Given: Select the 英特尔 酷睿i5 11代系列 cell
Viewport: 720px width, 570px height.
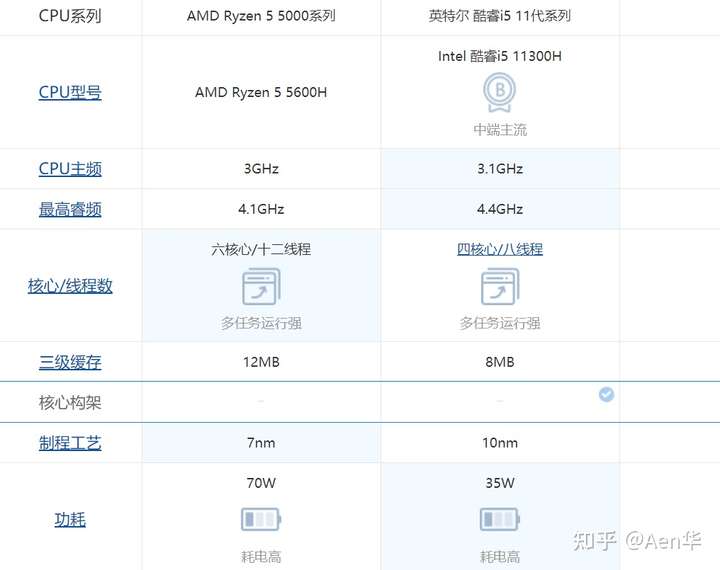Looking at the screenshot, I should click(x=500, y=16).
